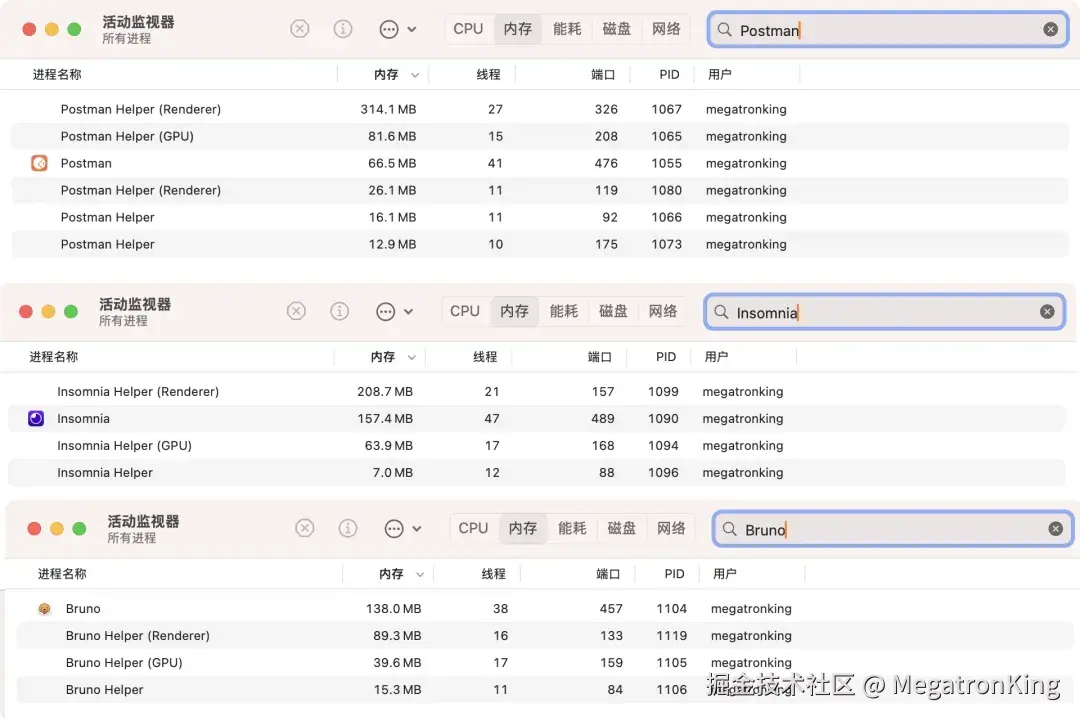The image size is (1080, 721).
Task: Click the Bruno search input field
Action: point(893,529)
